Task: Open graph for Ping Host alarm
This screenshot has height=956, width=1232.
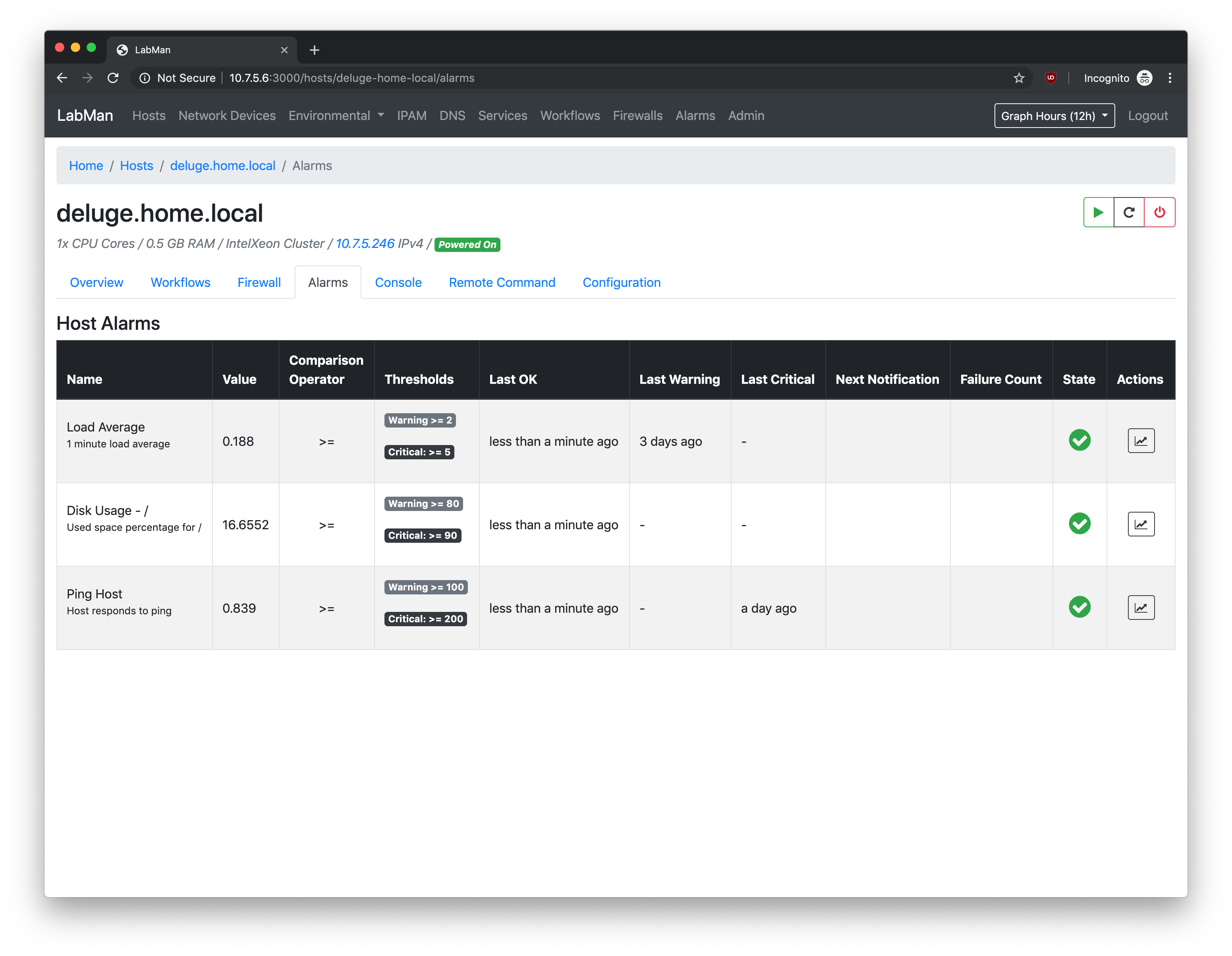Action: [1141, 608]
